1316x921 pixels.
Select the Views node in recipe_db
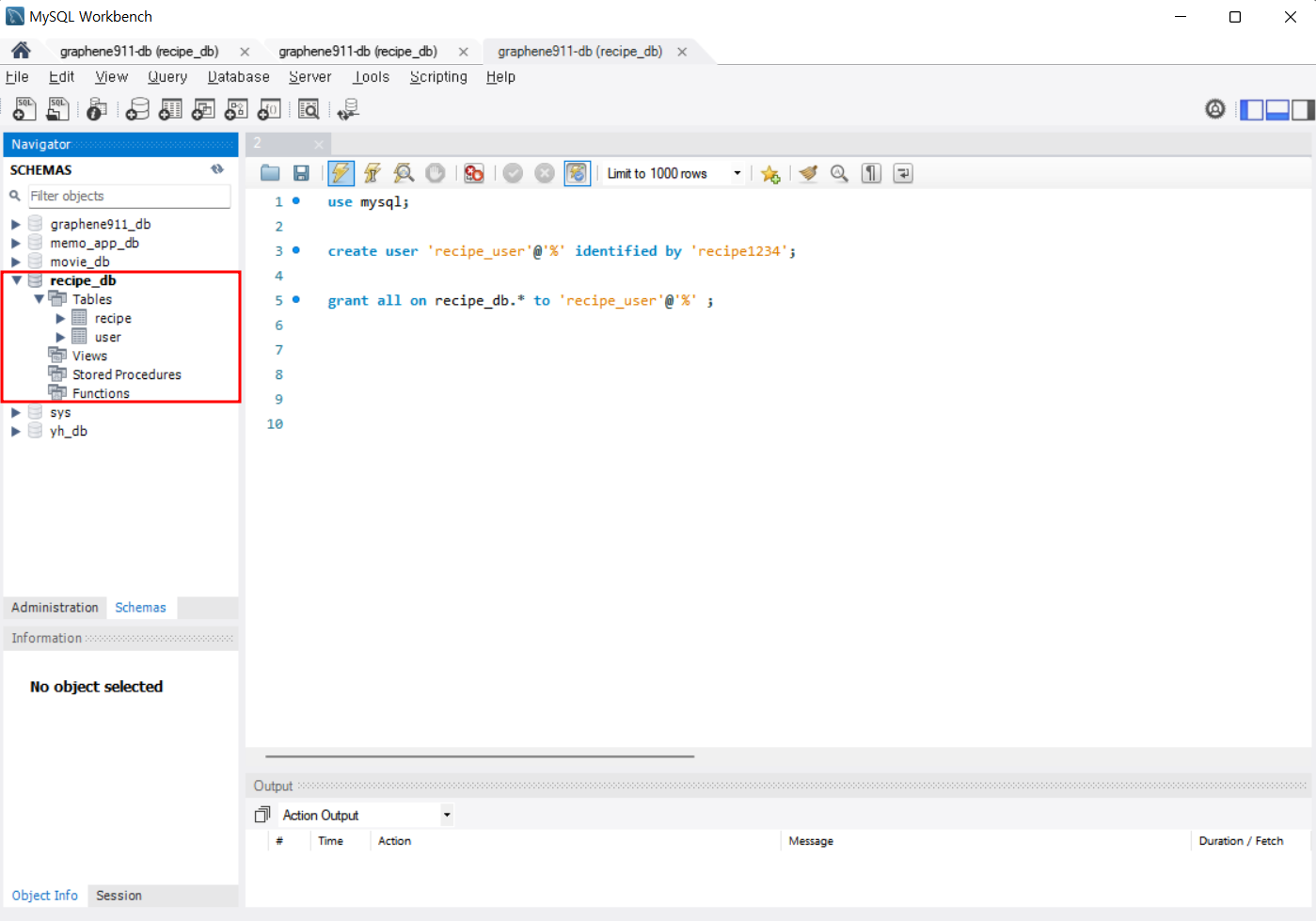89,356
